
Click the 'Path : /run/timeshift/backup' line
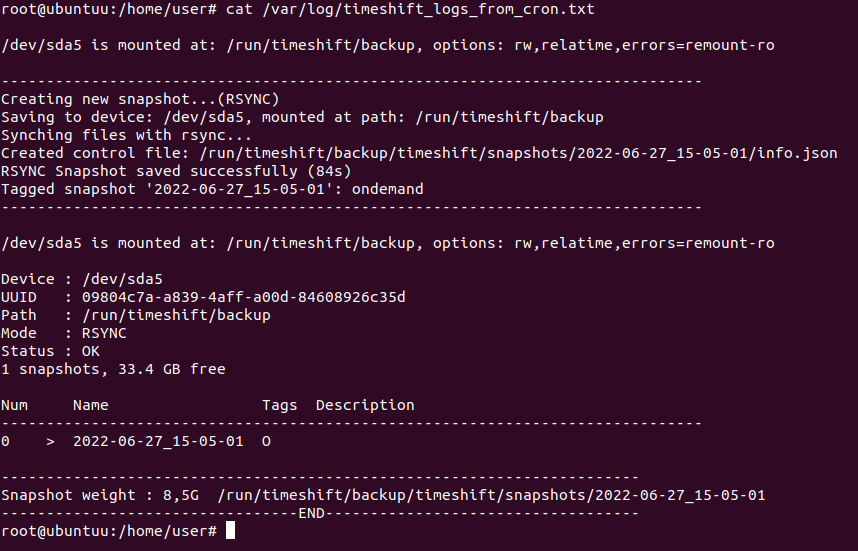click(x=135, y=315)
